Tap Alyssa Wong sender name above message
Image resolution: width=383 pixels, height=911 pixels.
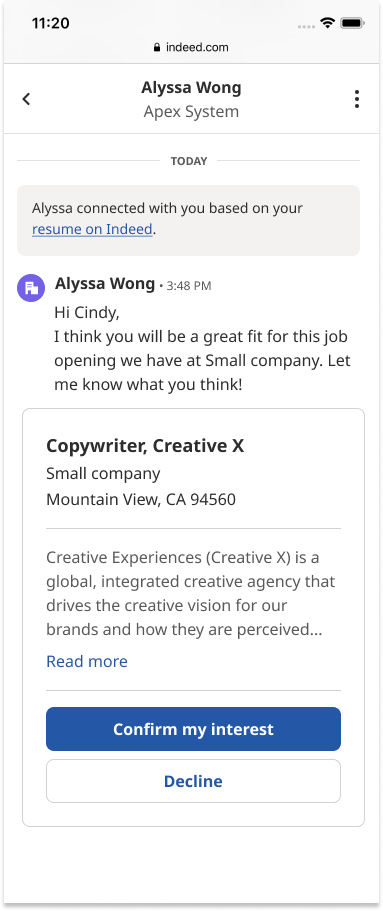click(x=105, y=284)
